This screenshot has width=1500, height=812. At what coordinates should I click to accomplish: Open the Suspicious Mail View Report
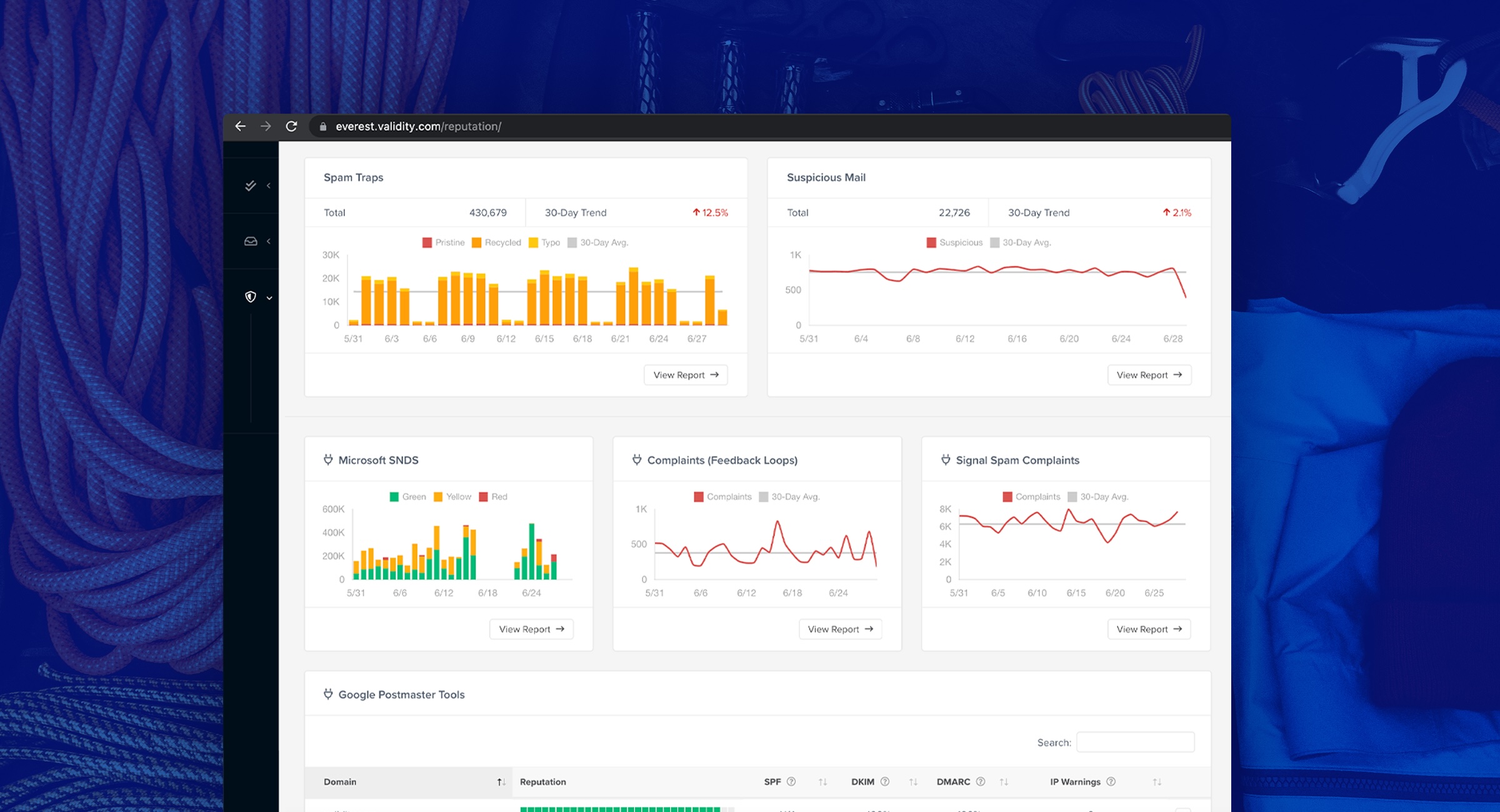(x=1149, y=375)
